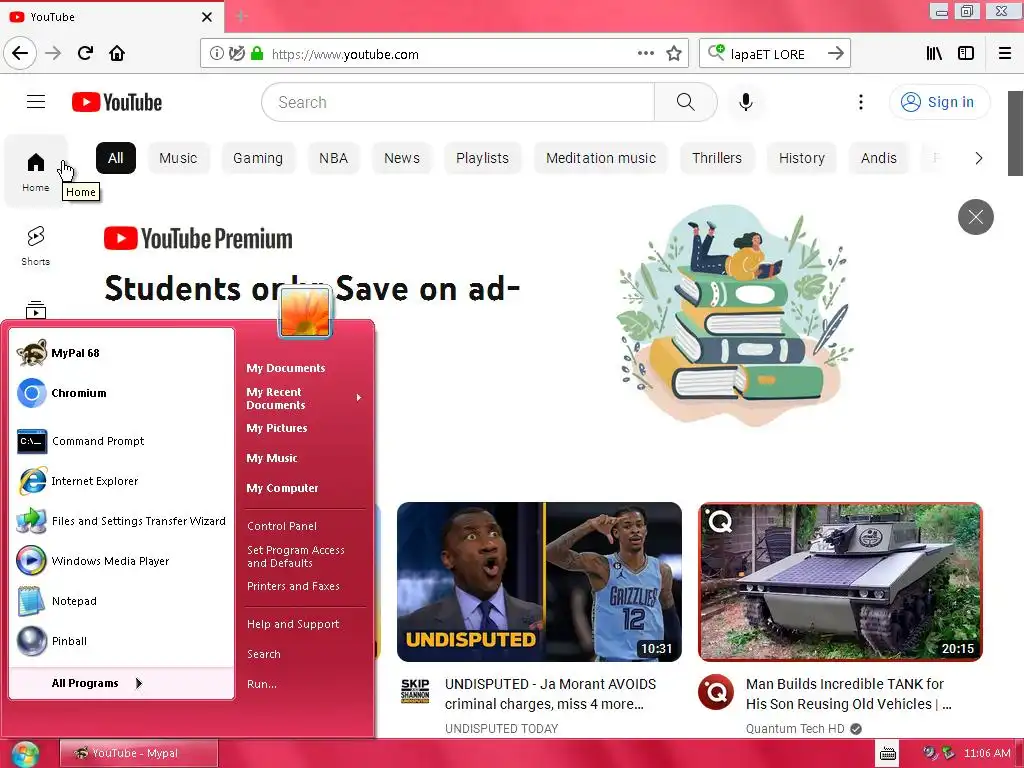Click the green padlock security icon

(x=257, y=54)
